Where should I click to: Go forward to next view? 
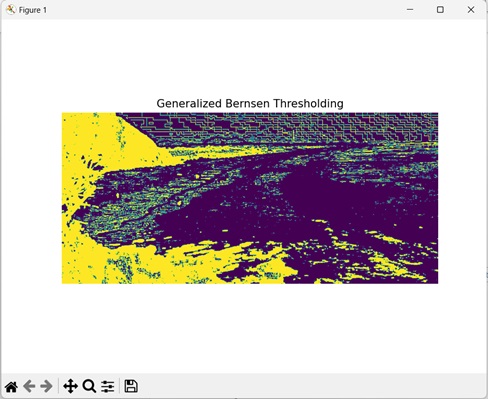pyautogui.click(x=46, y=387)
